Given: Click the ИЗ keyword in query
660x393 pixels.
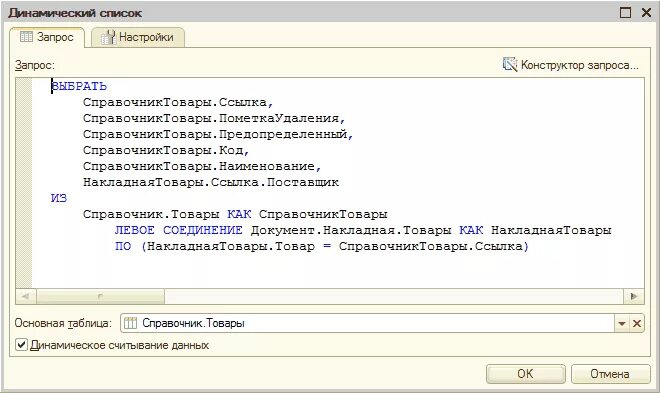Looking at the screenshot, I should [x=59, y=198].
